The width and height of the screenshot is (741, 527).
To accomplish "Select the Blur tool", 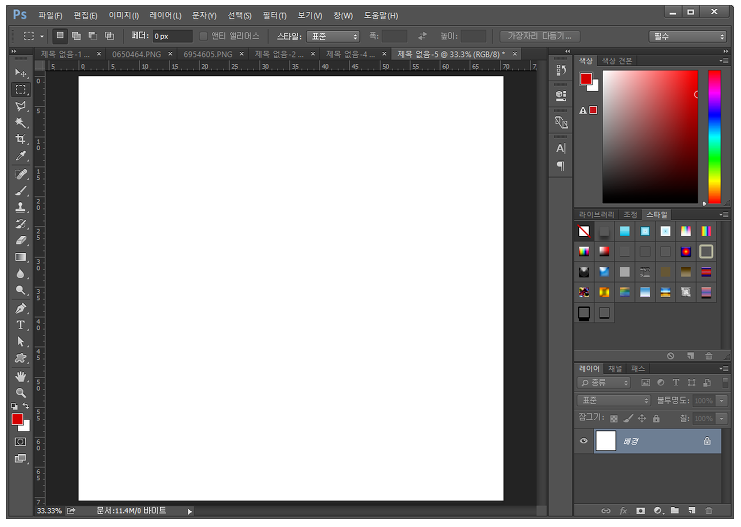I will pyautogui.click(x=21, y=274).
